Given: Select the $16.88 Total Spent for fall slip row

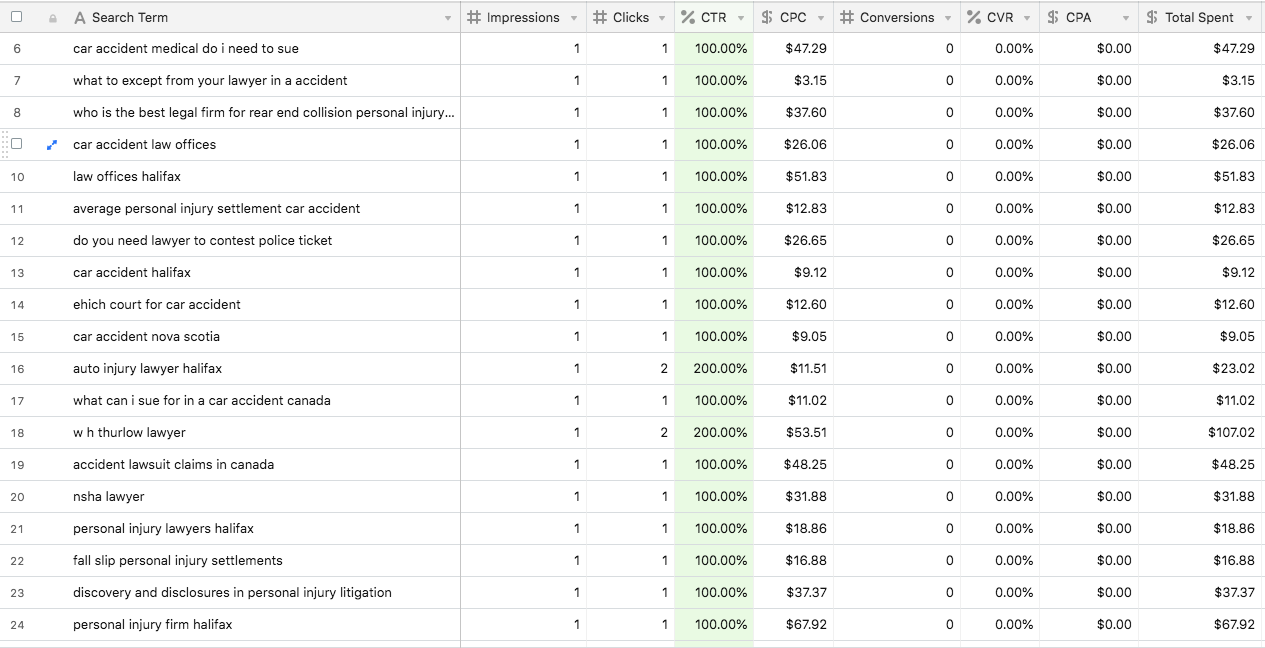Looking at the screenshot, I should click(1201, 560).
